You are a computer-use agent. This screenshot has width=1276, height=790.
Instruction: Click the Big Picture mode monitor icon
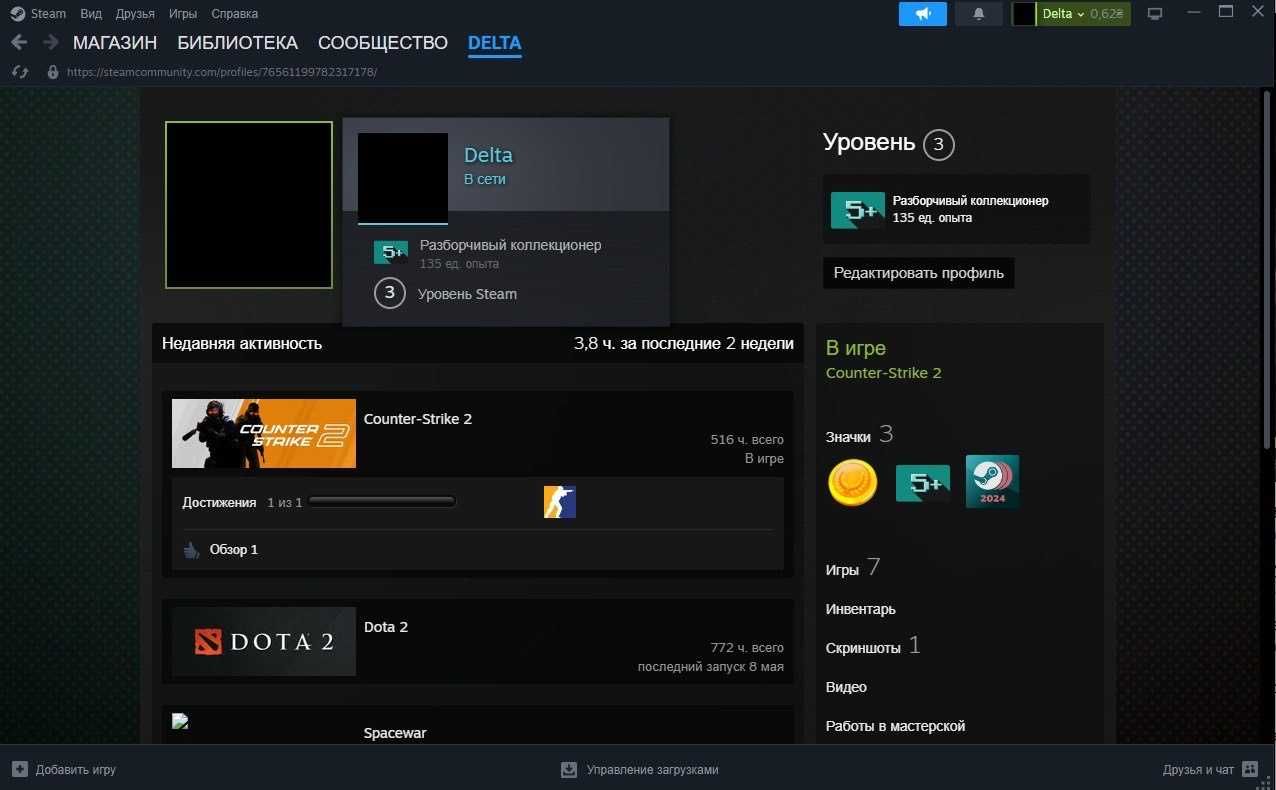(1155, 14)
